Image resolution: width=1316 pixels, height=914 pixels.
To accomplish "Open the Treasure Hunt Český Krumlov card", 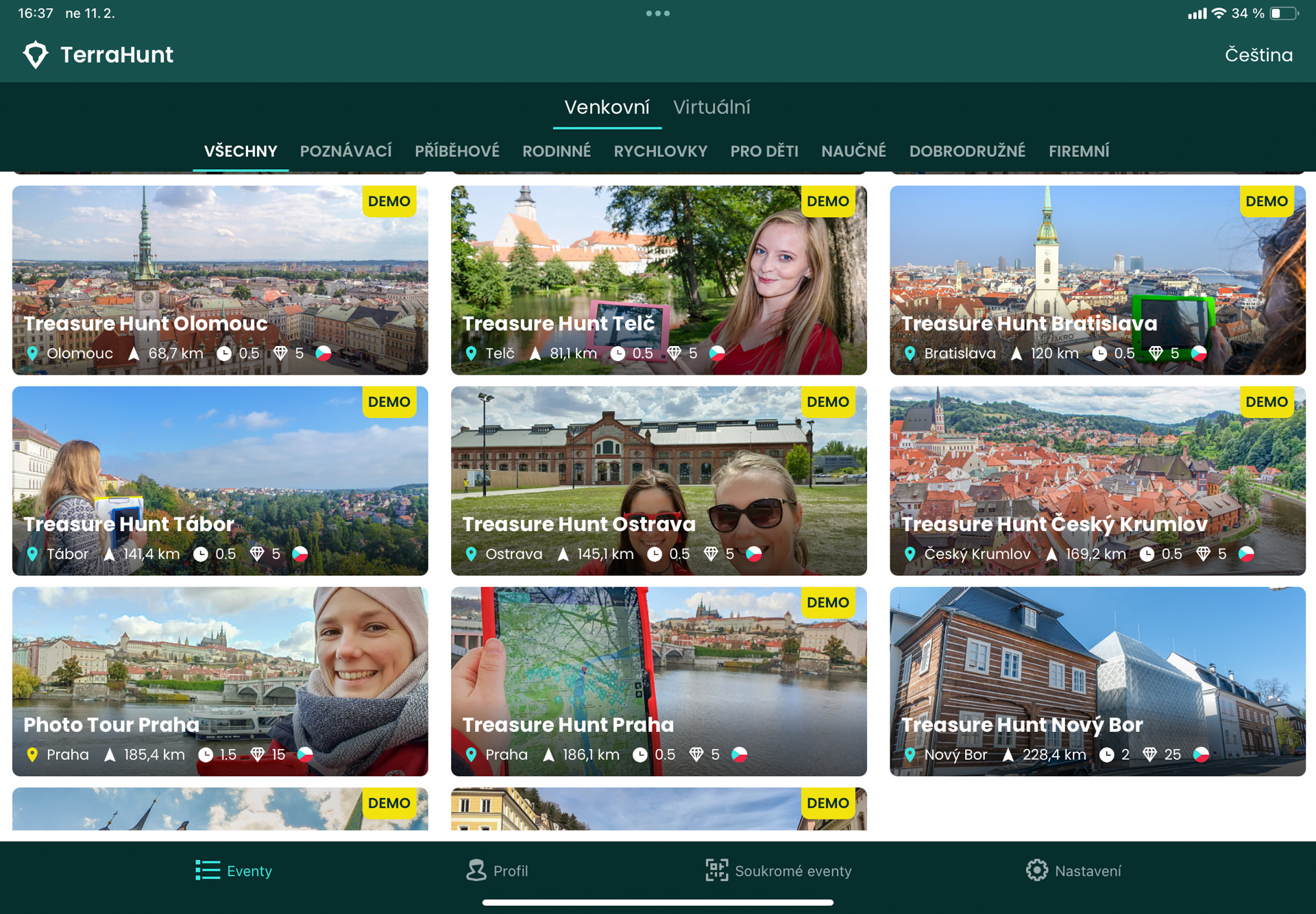I will (x=1097, y=481).
